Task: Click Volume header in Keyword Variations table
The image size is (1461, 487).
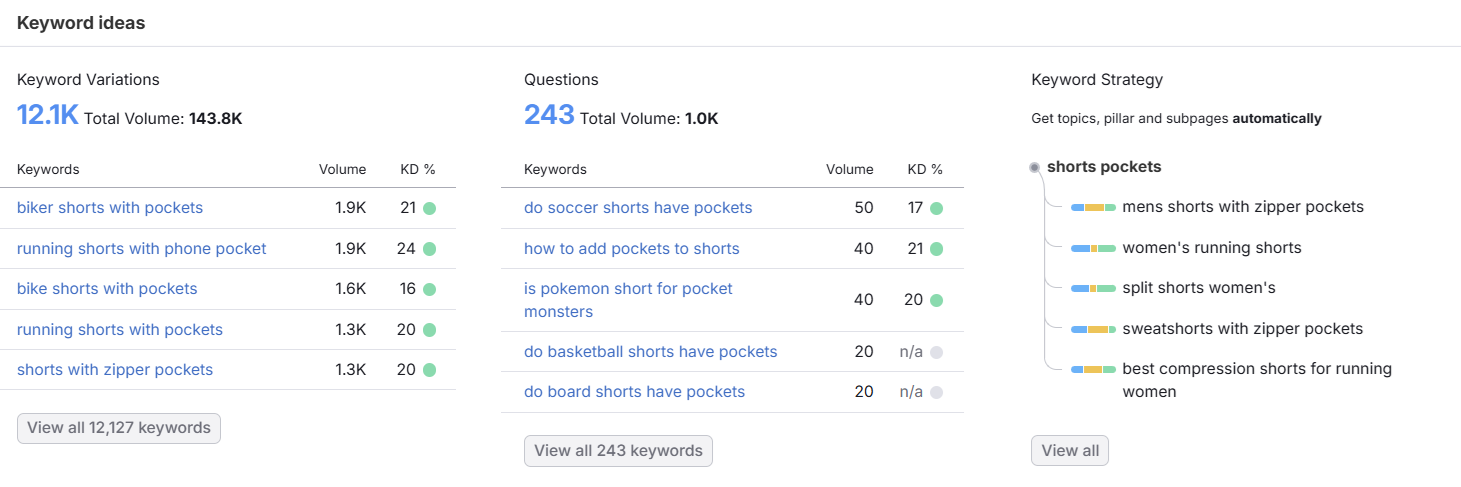Action: point(342,170)
